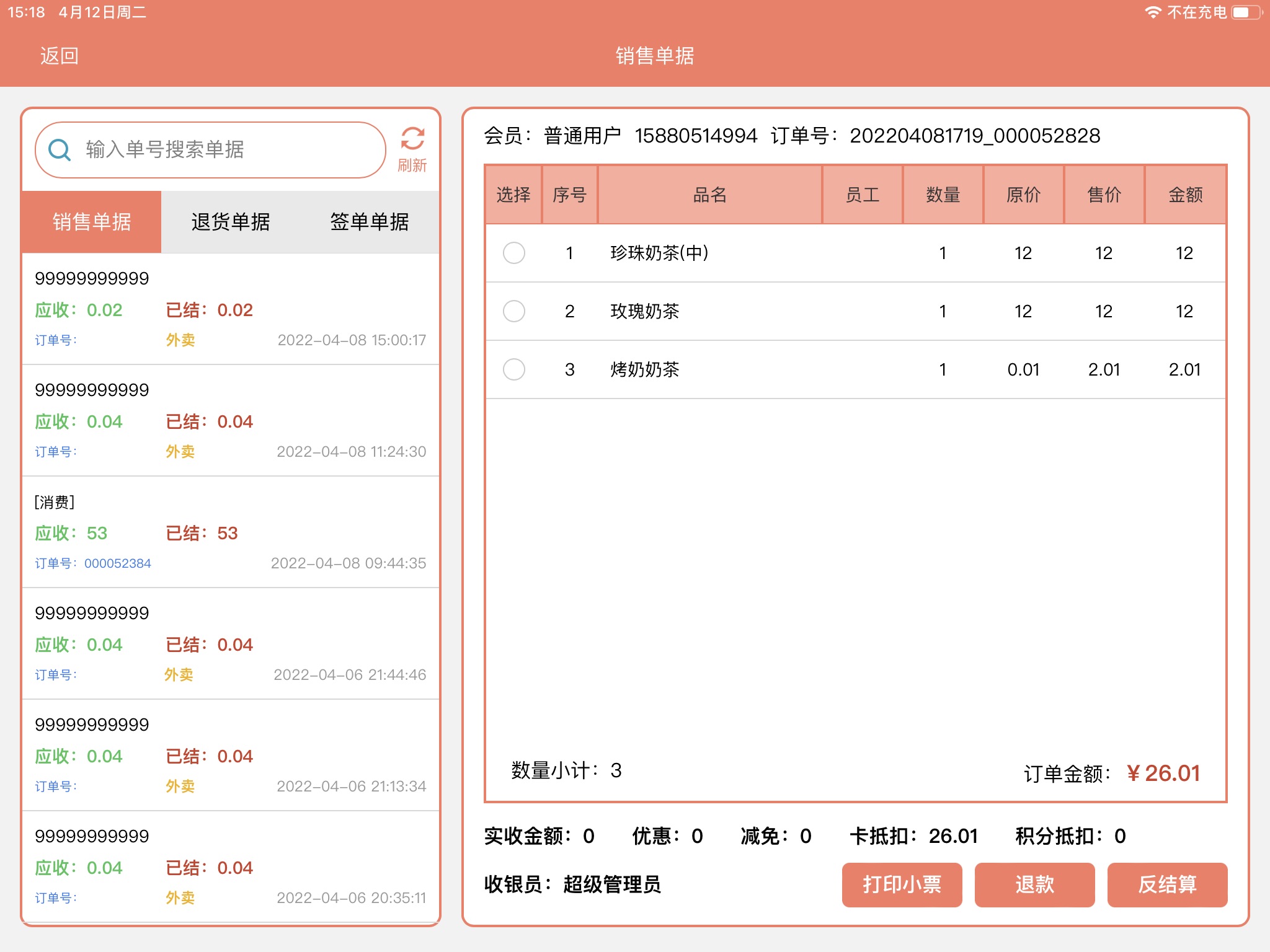Open the order dated 2022-04-08 11:24:30

pos(231,420)
